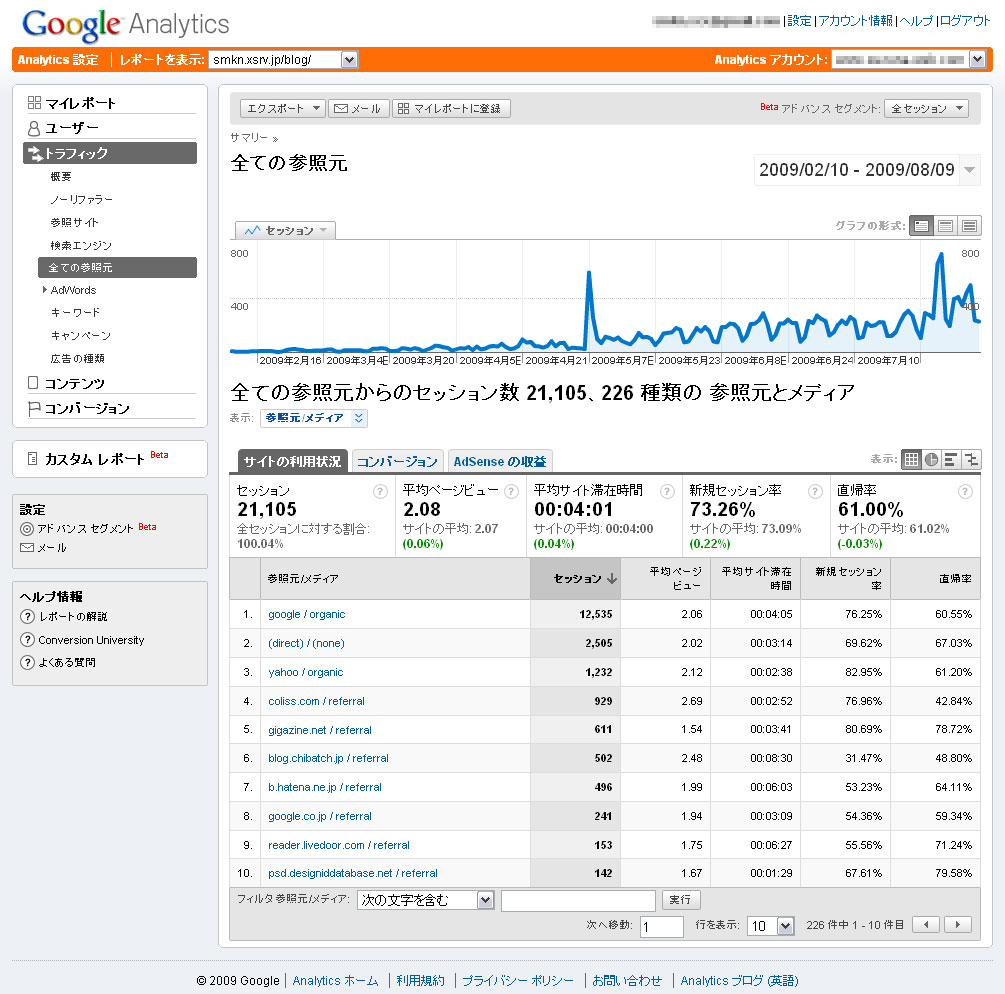Open the エクスポート export dropdown

(283, 109)
